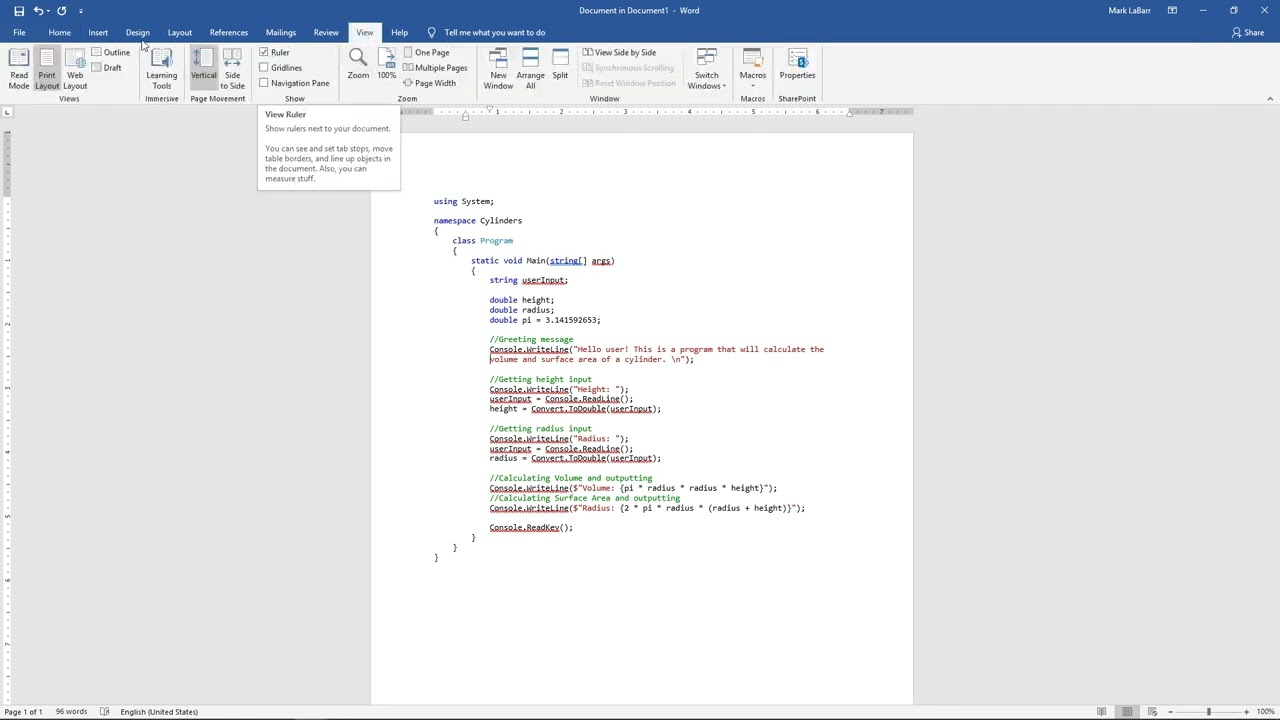
Task: Open the Design ribbon tab
Action: point(138,32)
